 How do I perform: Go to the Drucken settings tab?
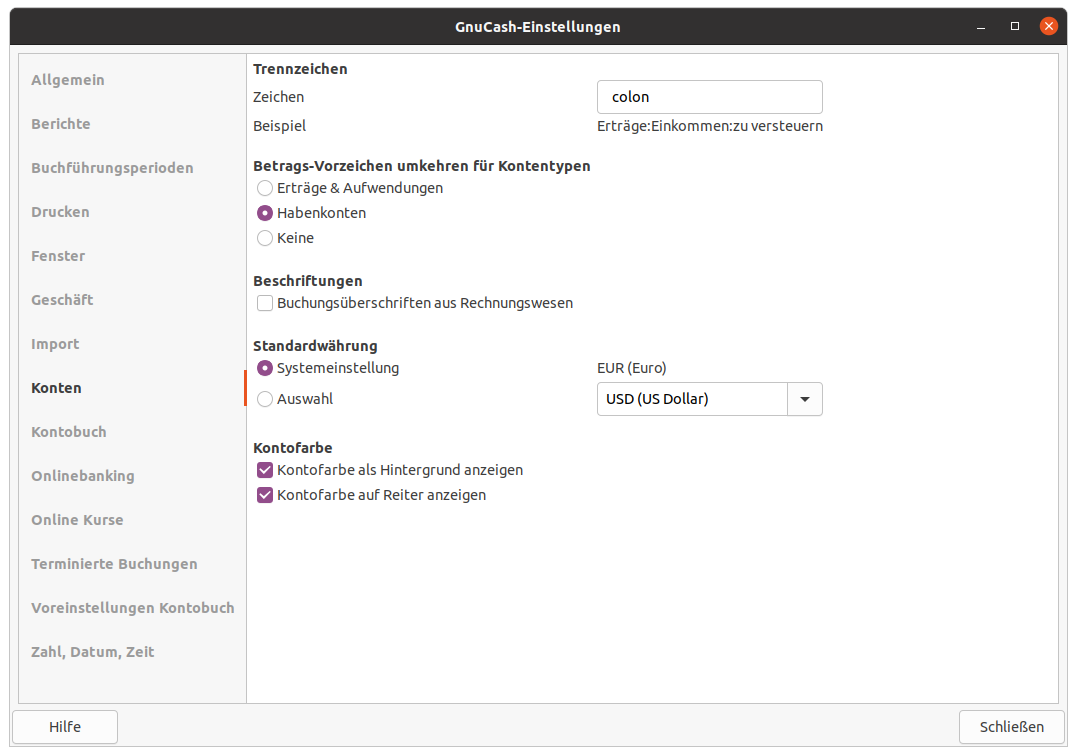pyautogui.click(x=60, y=212)
